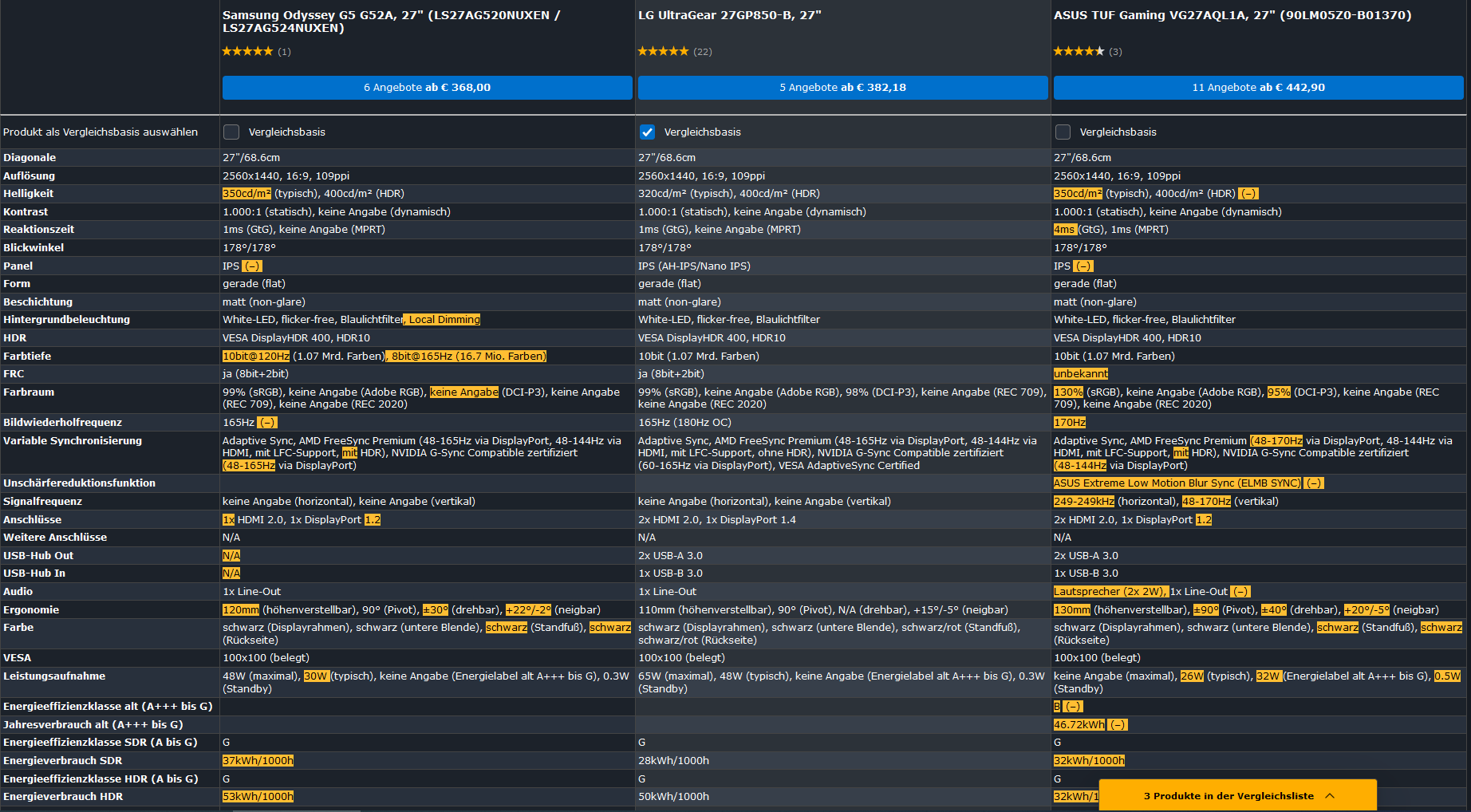Click the chevron arrow on Vergleichsliste bar
This screenshot has height=812, width=1471.
pos(1330,795)
